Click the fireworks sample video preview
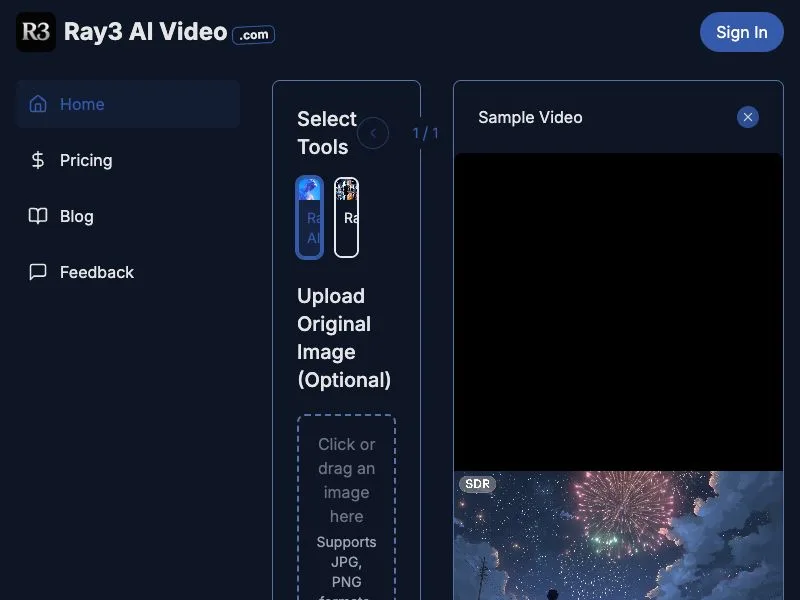 (x=618, y=535)
